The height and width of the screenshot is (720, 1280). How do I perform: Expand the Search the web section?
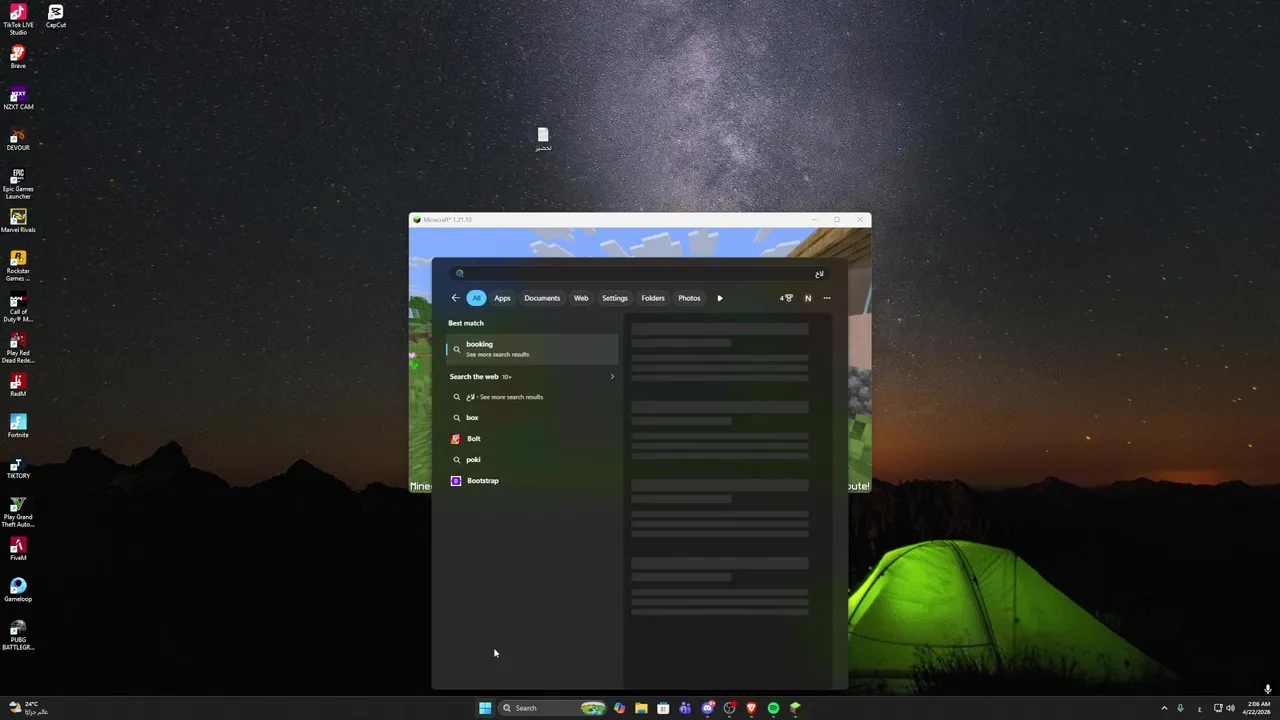pyautogui.click(x=612, y=377)
